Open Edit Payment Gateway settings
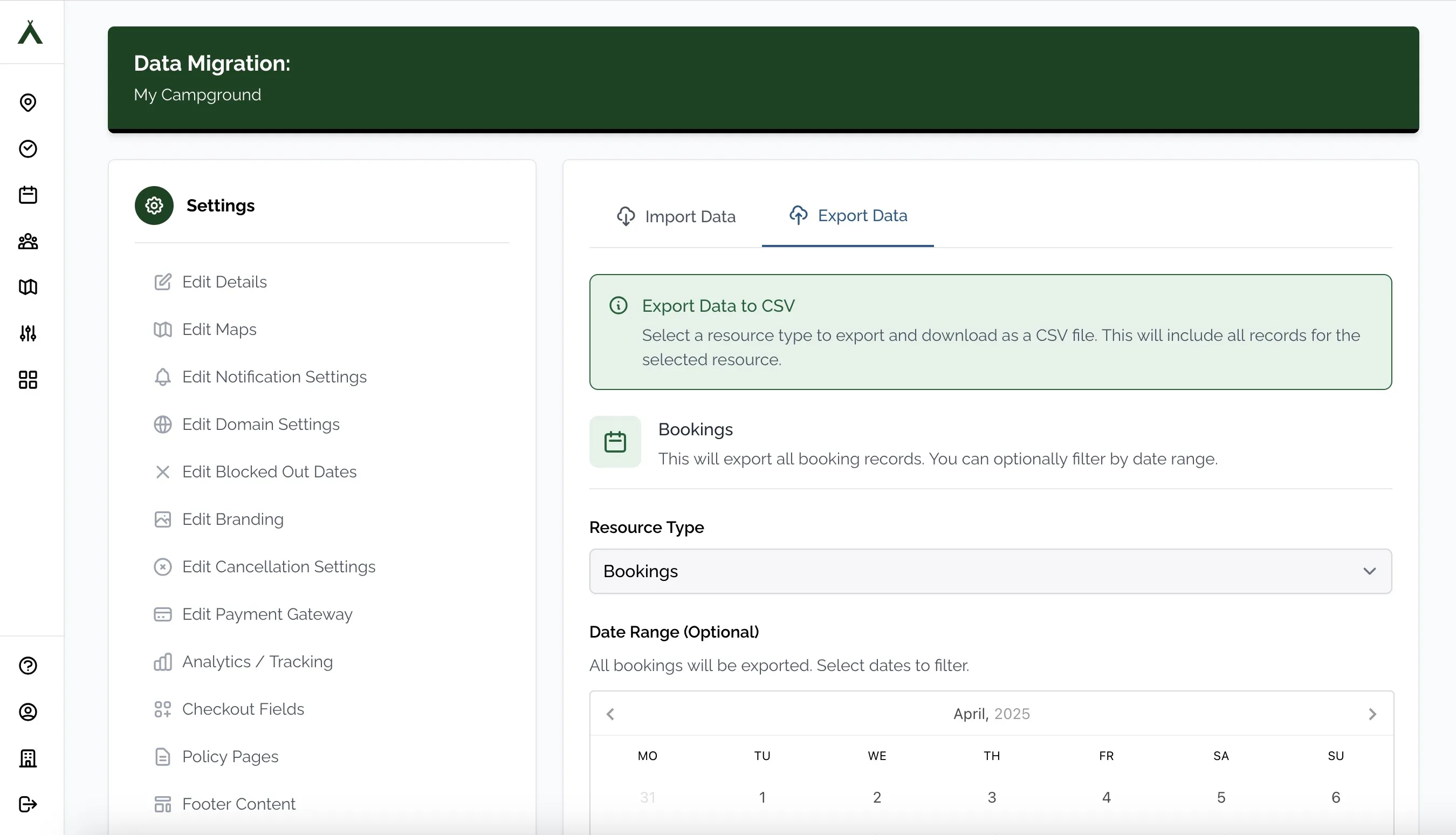This screenshot has height=835, width=1456. (267, 614)
